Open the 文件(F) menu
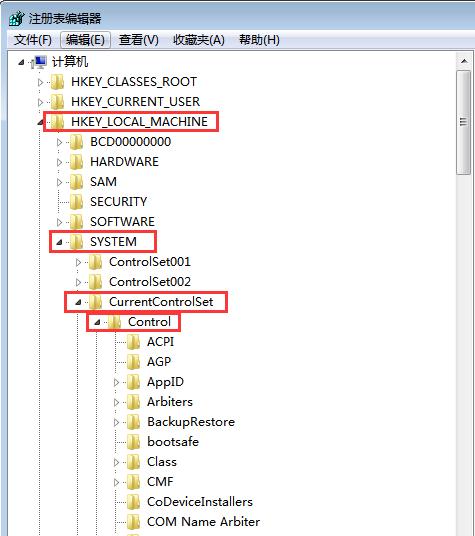The height and width of the screenshot is (536, 475). point(32,40)
